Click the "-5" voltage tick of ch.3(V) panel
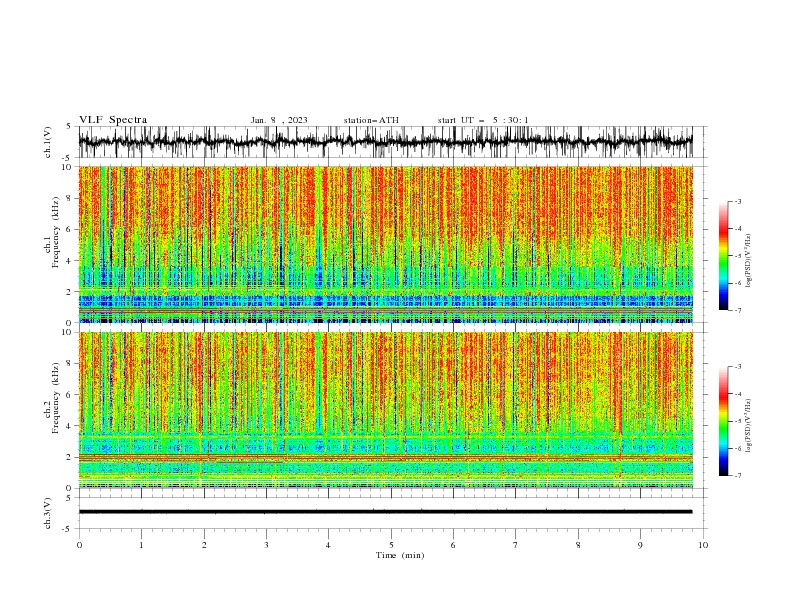 68,529
